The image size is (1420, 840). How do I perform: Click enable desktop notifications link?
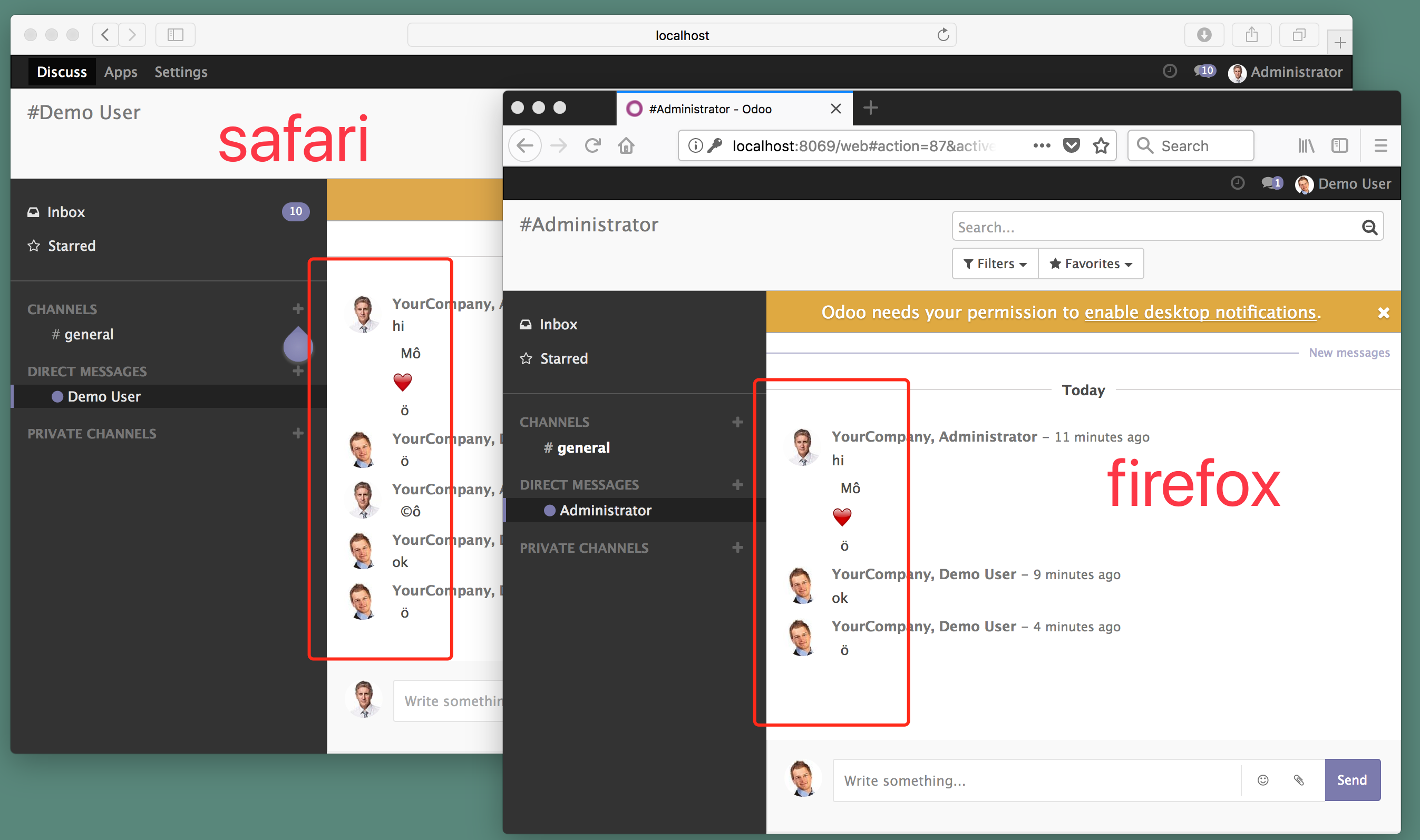pos(1200,312)
